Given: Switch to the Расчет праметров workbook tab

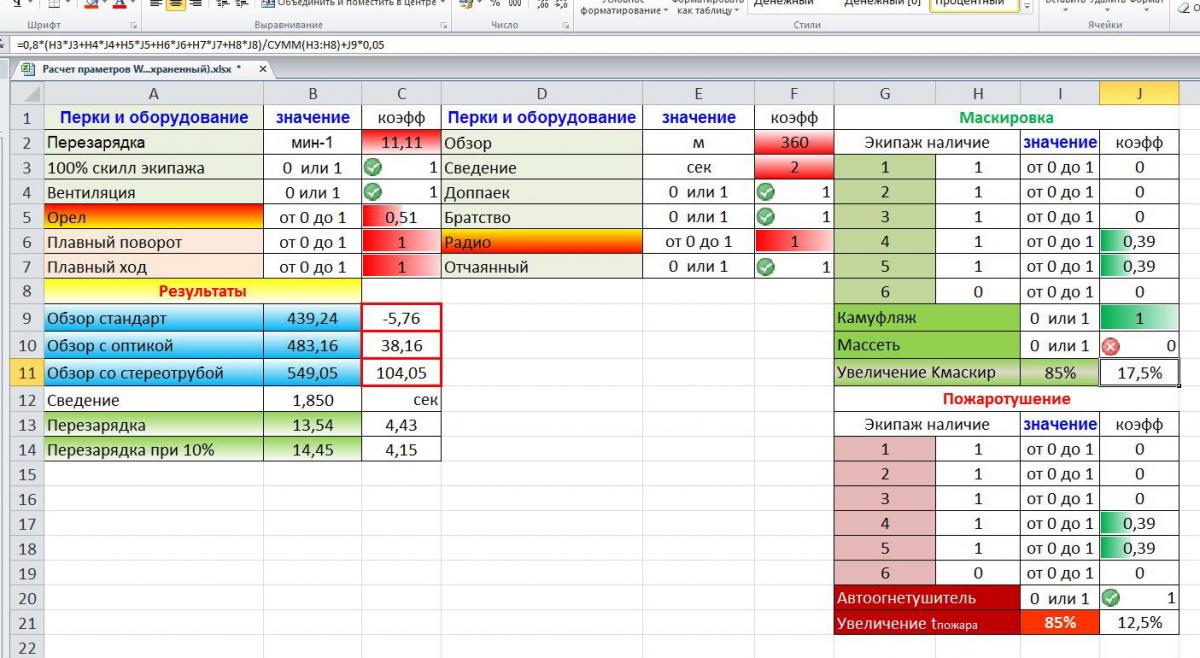Looking at the screenshot, I should click(142, 69).
